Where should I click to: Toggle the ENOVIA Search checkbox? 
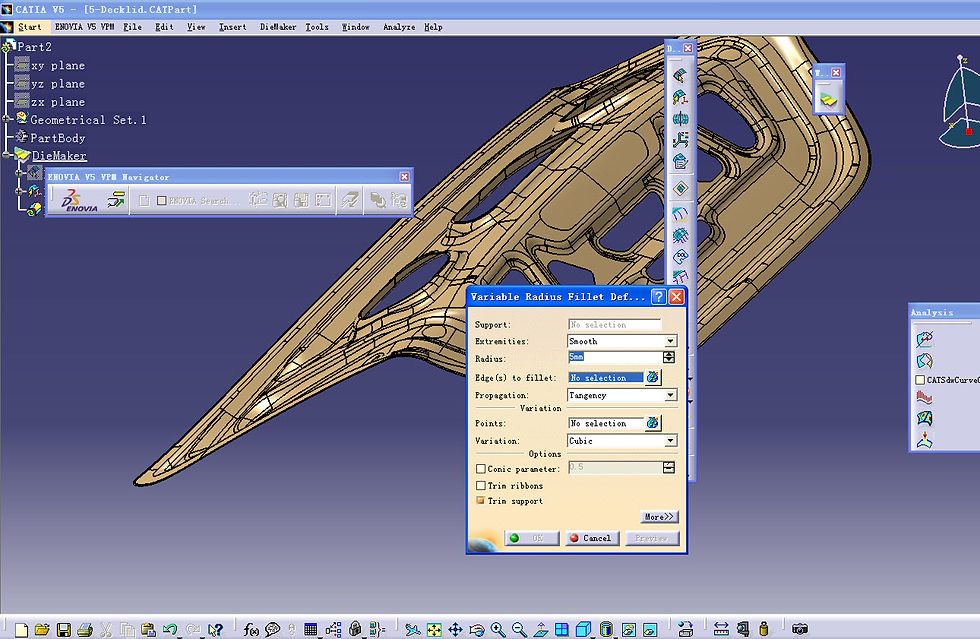(x=162, y=201)
